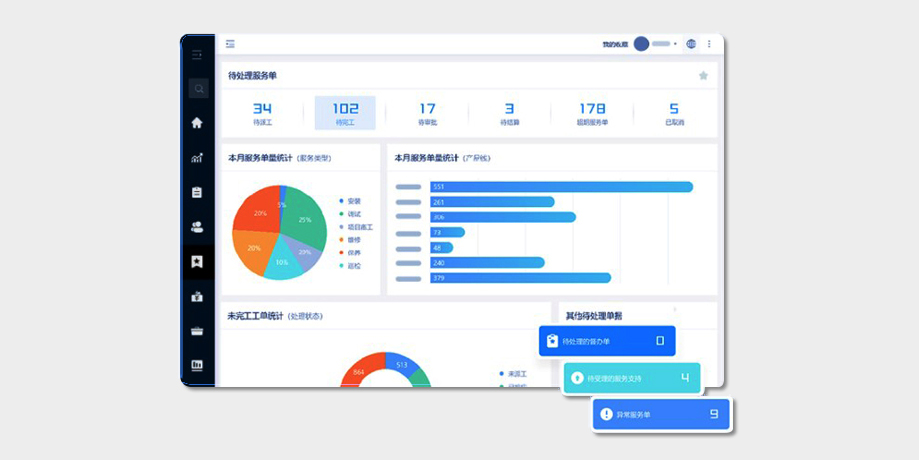Screen dimensions: 919x460
Task: Click the globe language icon
Action: (x=691, y=44)
